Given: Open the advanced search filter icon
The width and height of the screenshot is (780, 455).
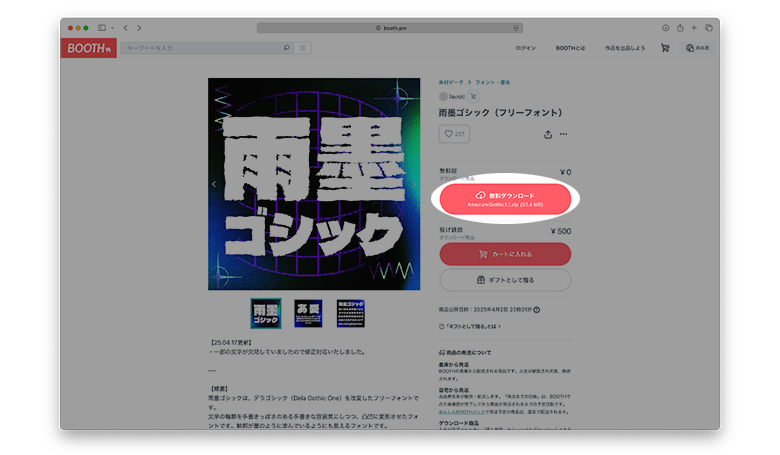Looking at the screenshot, I should [x=302, y=48].
